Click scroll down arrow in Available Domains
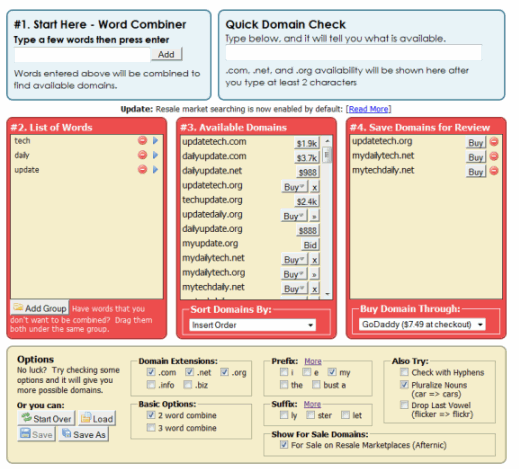The height and width of the screenshot is (469, 519). pyautogui.click(x=327, y=294)
